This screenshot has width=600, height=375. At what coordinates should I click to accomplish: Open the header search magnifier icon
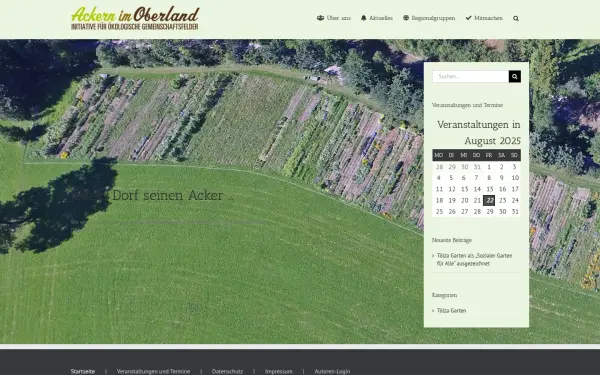coord(516,18)
